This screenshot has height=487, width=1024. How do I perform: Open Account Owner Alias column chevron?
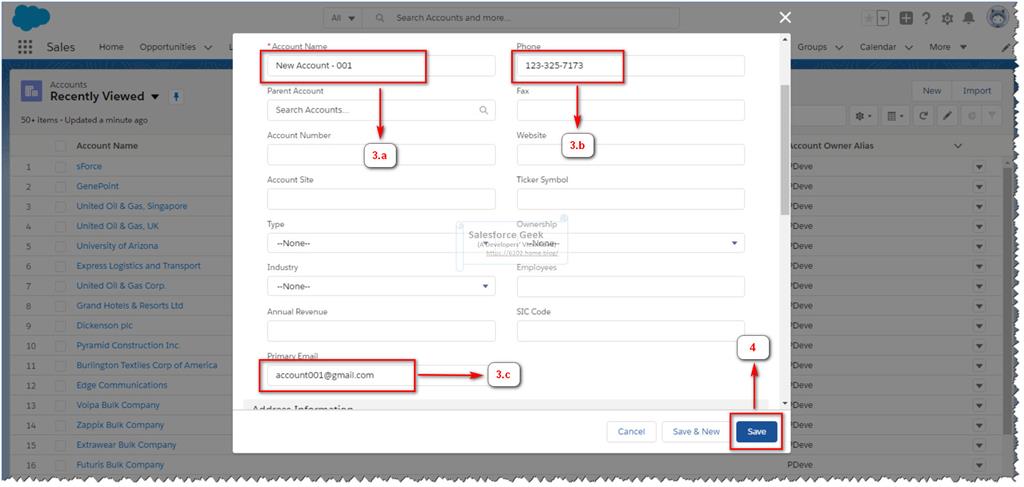[958, 146]
